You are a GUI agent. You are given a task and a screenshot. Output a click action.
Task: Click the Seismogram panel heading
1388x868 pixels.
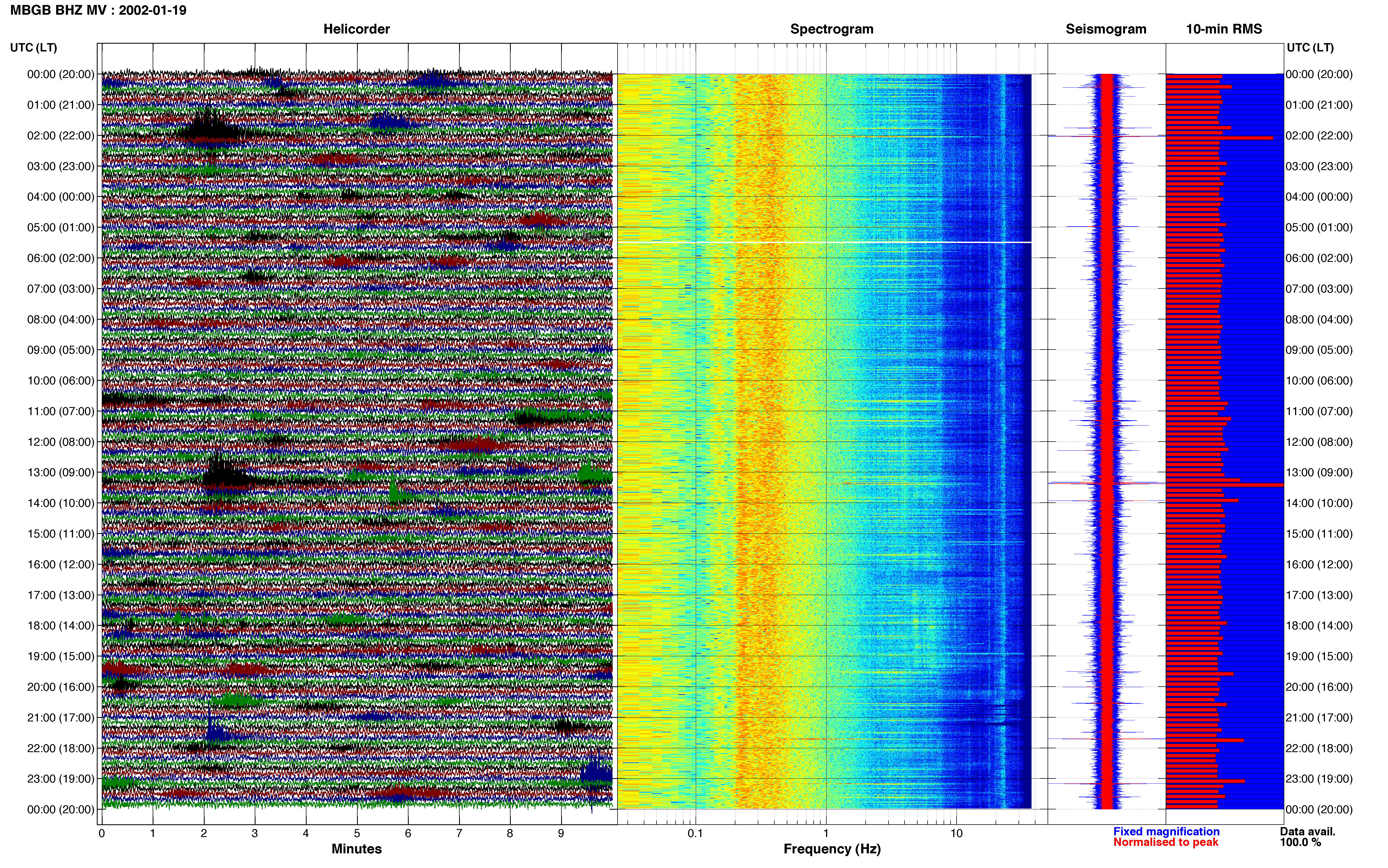(1106, 29)
